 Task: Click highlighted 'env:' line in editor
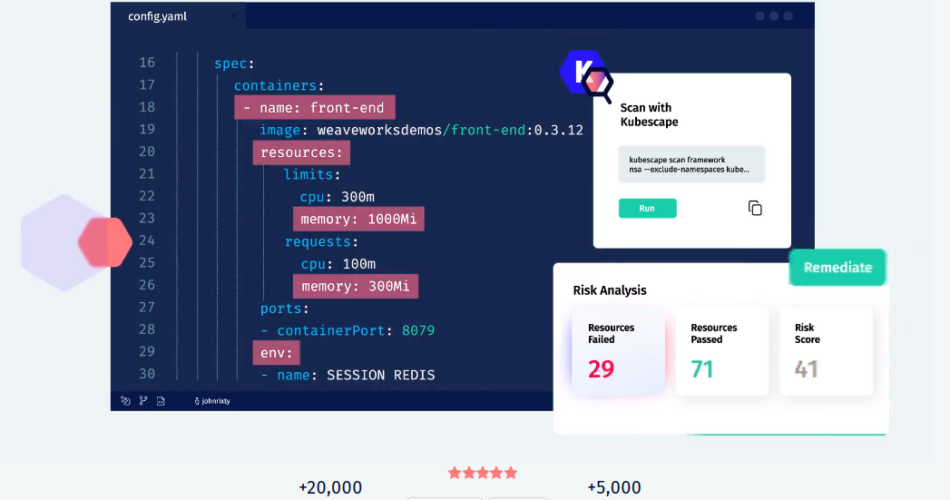[x=276, y=353]
